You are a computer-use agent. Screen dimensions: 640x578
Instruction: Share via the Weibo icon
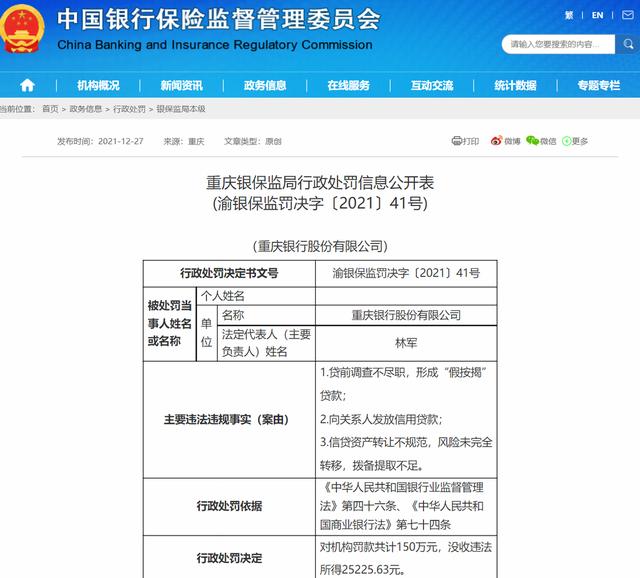[496, 141]
